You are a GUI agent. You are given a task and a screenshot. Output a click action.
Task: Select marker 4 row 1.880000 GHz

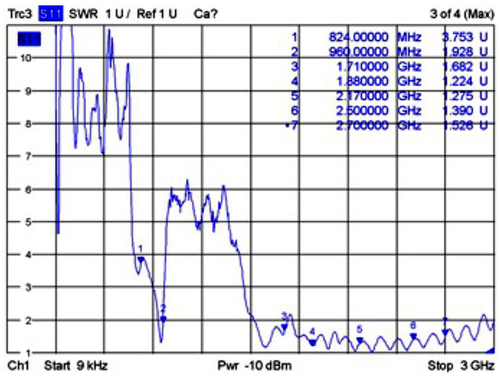[x=390, y=81]
